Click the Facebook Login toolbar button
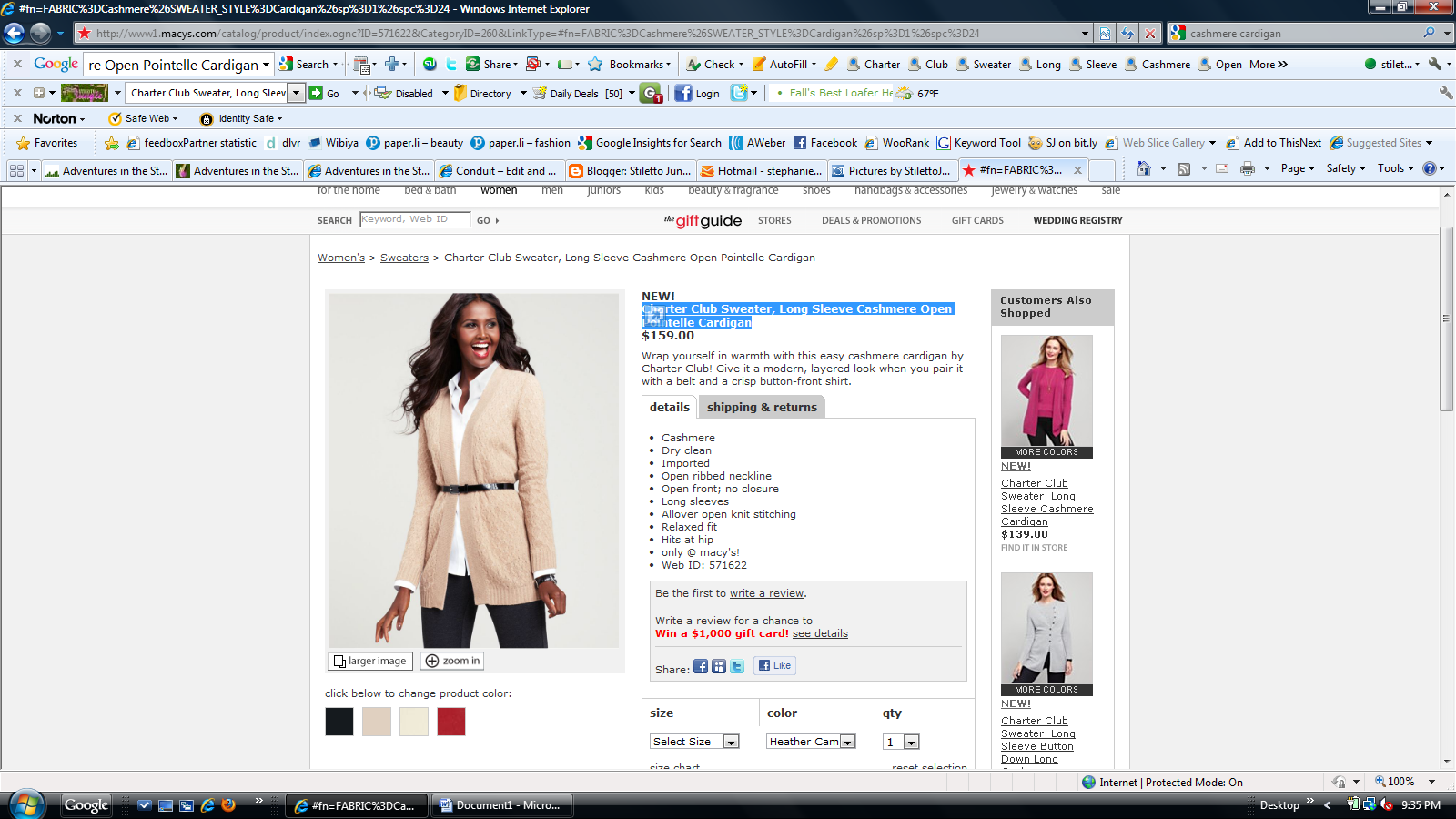 point(697,93)
